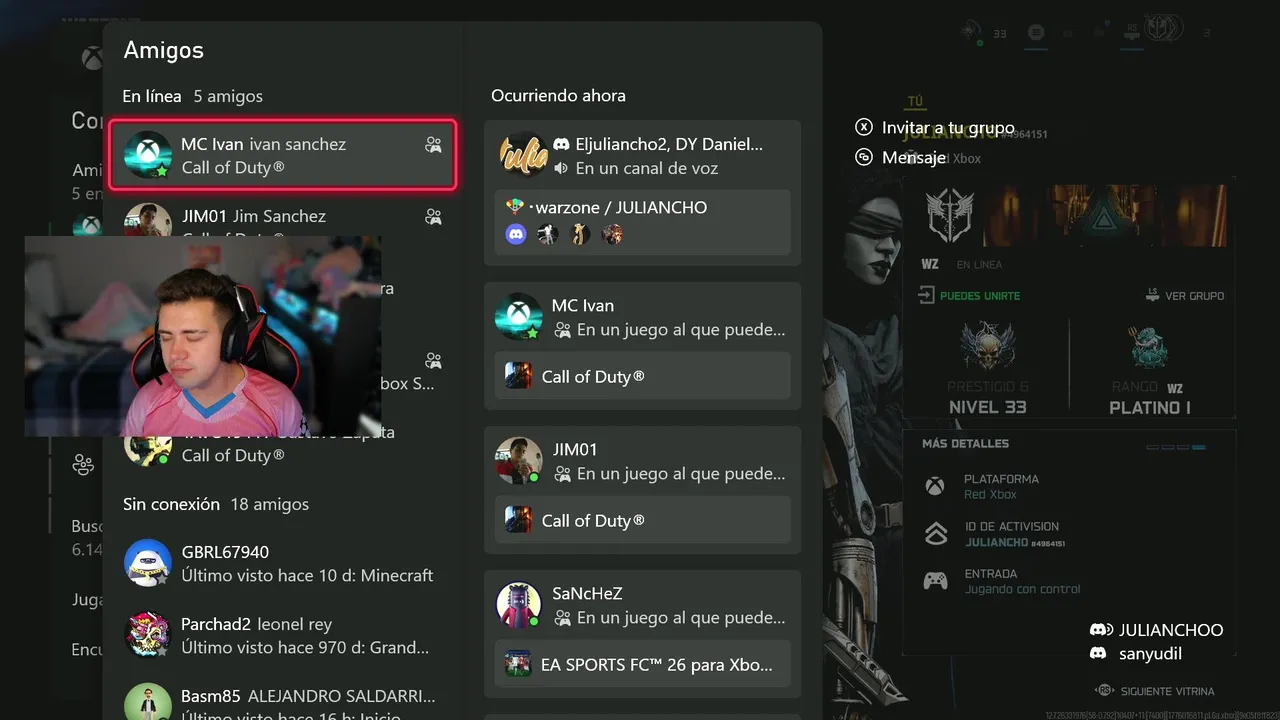Click the Discord icon in warzone channel
This screenshot has height=720, width=1280.
coord(516,234)
